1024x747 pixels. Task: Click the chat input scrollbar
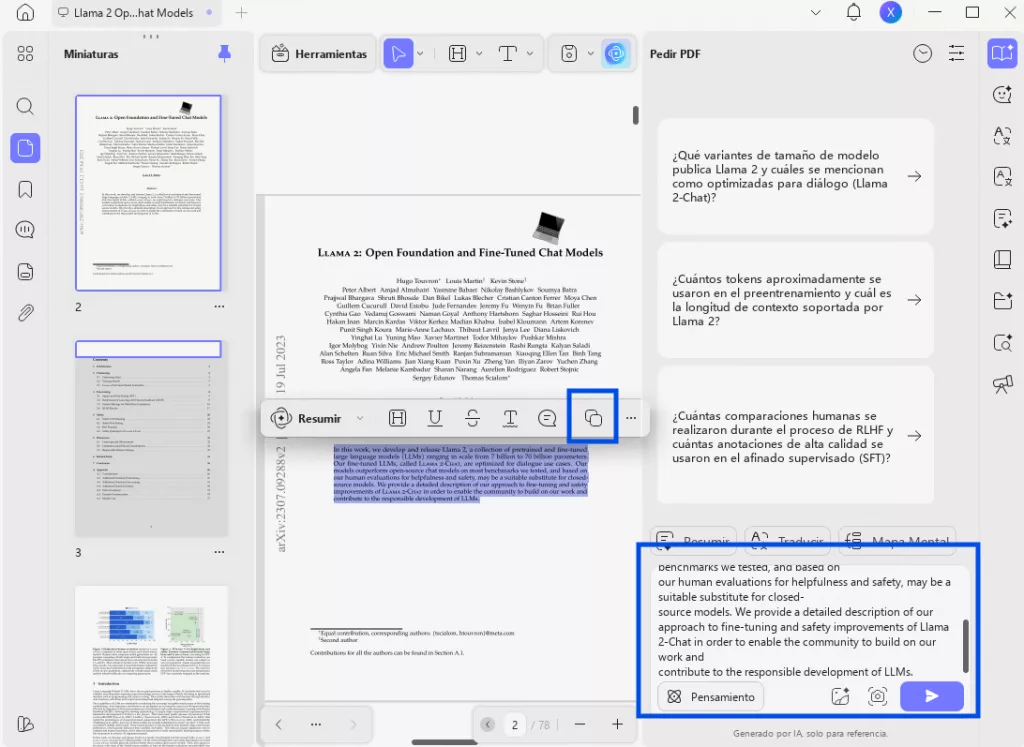point(965,645)
